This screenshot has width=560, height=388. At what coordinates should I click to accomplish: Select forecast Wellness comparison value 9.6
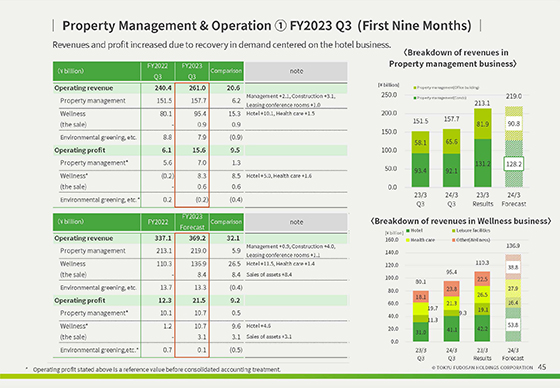236,326
